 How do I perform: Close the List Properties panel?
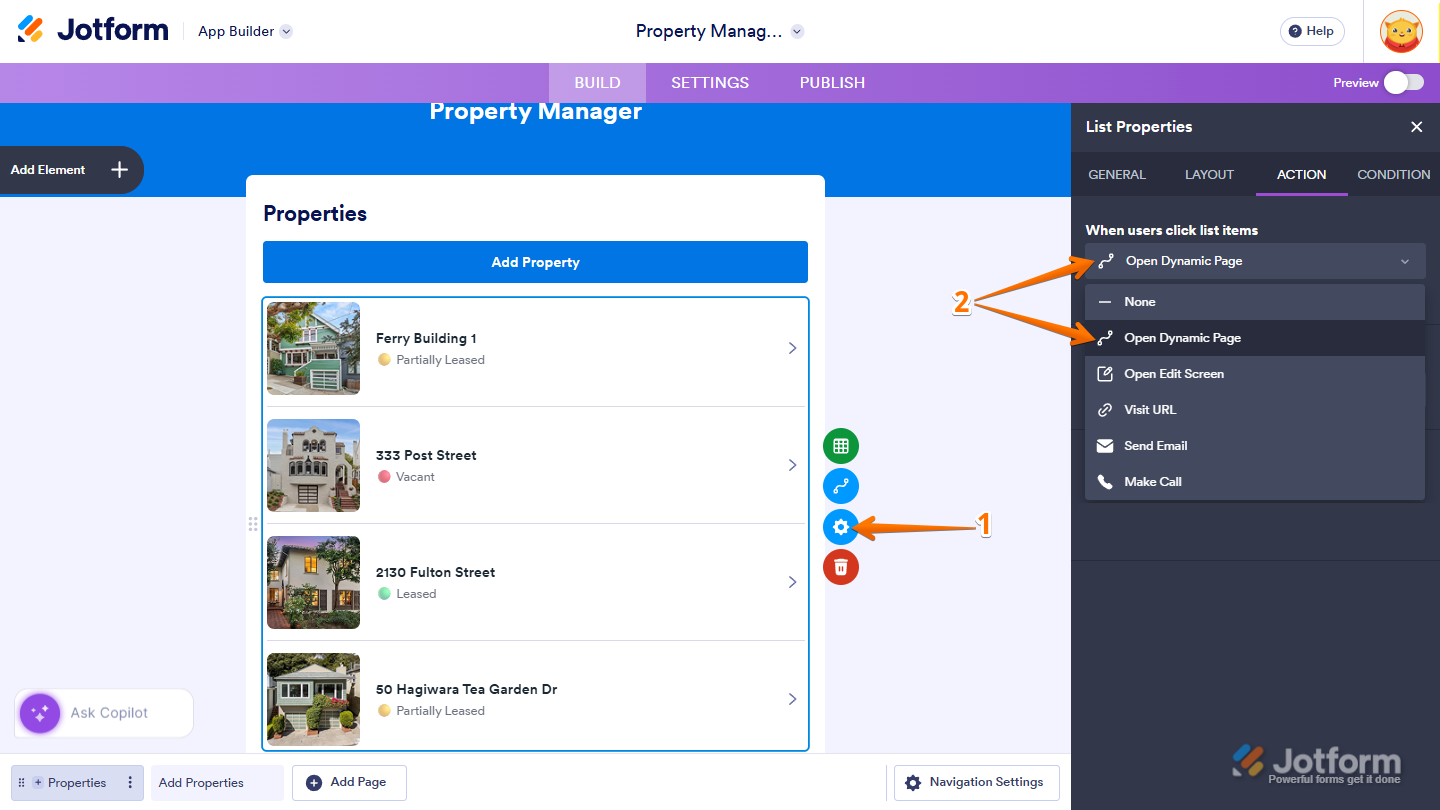point(1417,127)
